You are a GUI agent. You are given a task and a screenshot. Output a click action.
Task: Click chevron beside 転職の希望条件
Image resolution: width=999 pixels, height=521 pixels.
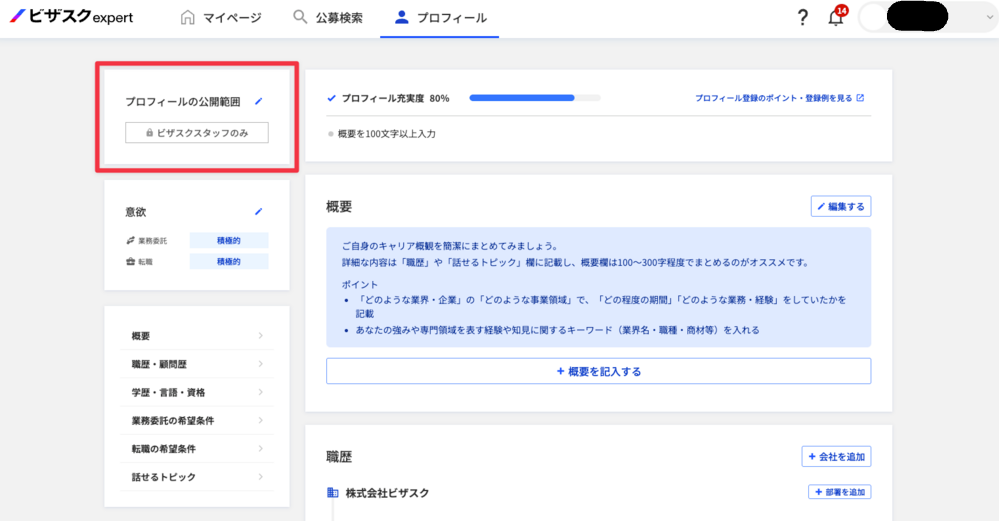click(261, 448)
